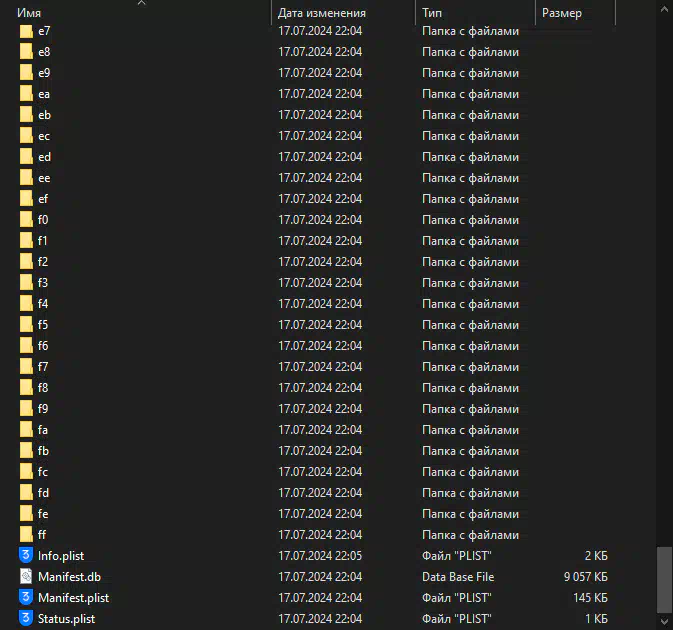
Task: Click the date cell for Manifest.db
Action: click(320, 577)
